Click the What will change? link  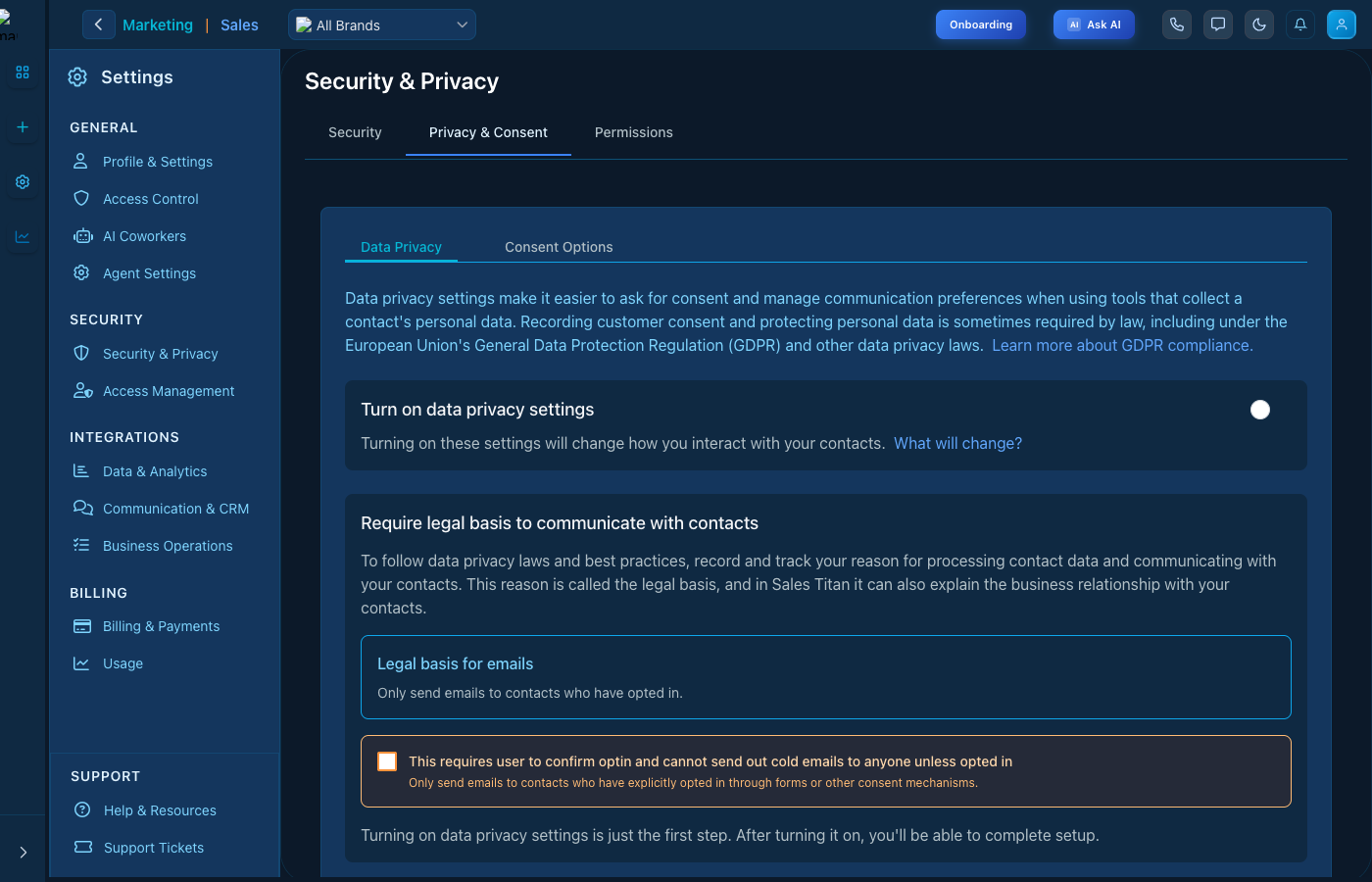coord(957,443)
